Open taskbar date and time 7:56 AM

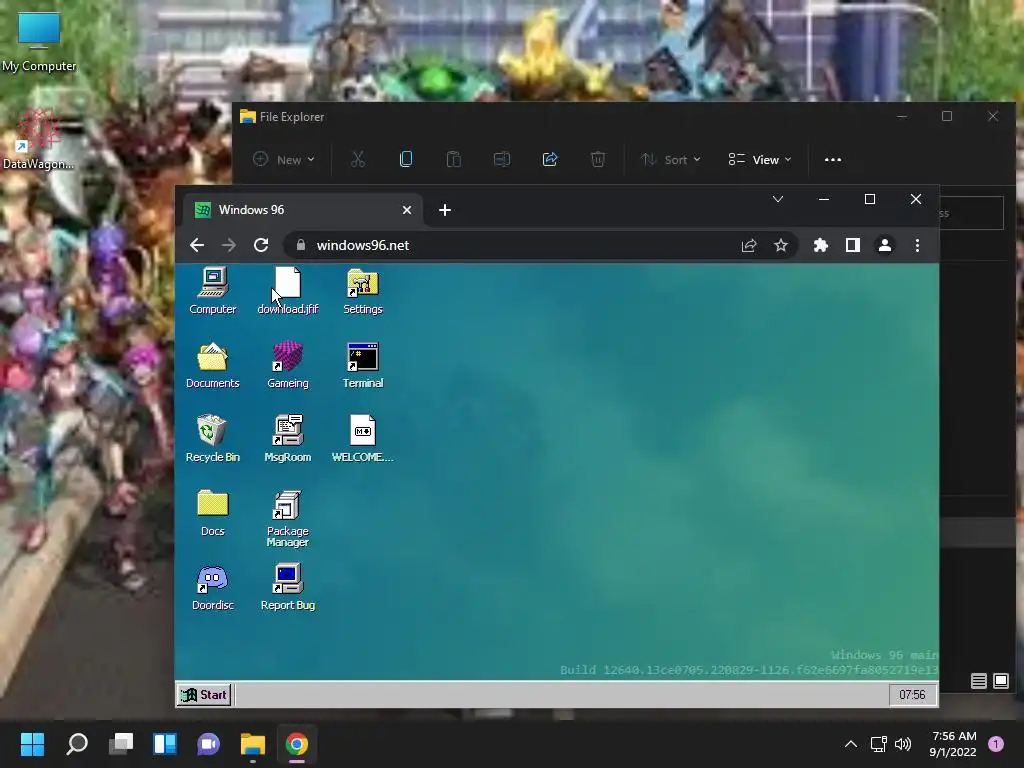point(953,744)
